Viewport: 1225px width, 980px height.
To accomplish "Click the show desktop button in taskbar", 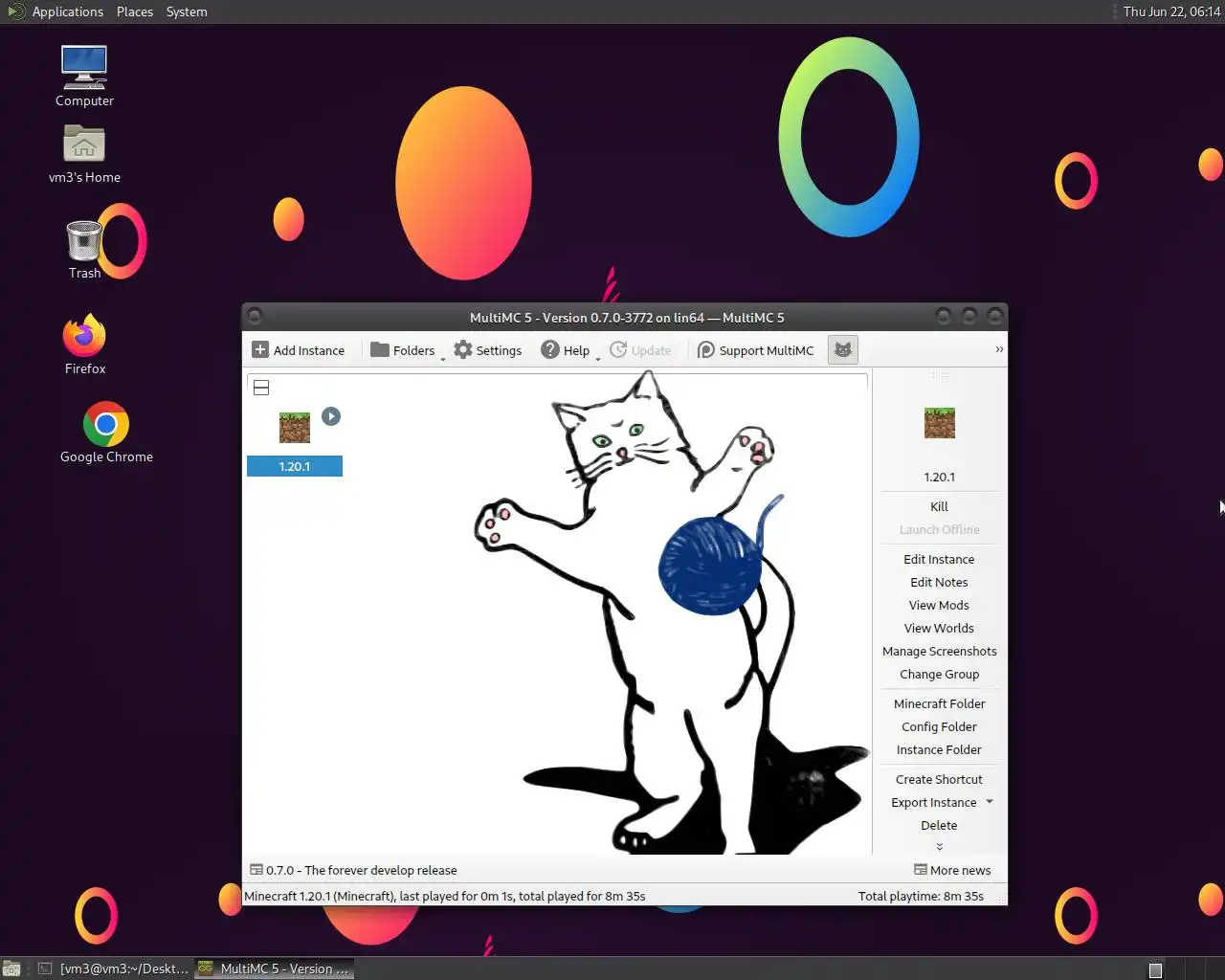I will tap(11, 969).
